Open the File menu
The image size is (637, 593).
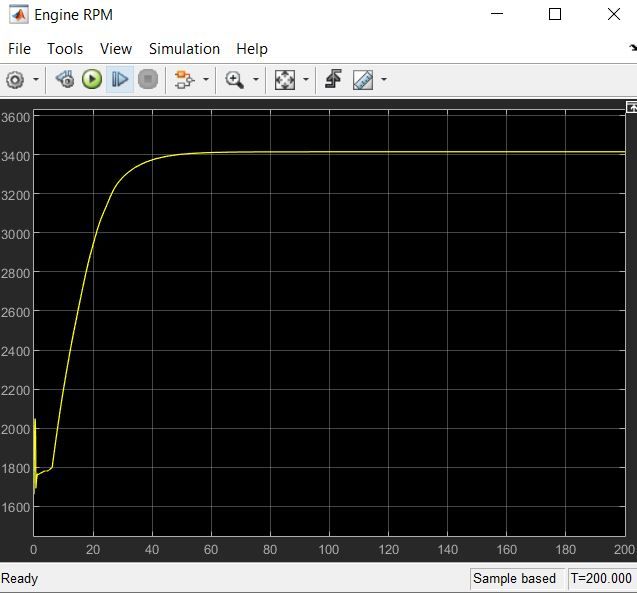click(19, 48)
